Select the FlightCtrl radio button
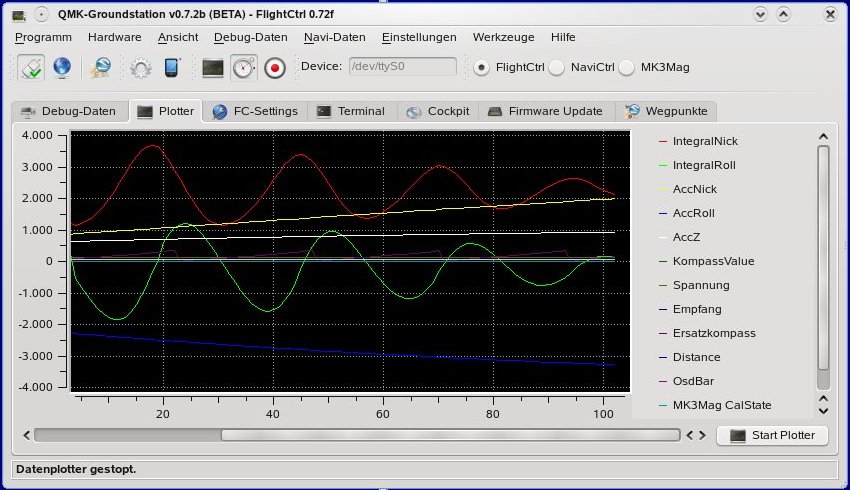The height and width of the screenshot is (490, 850). 482,68
